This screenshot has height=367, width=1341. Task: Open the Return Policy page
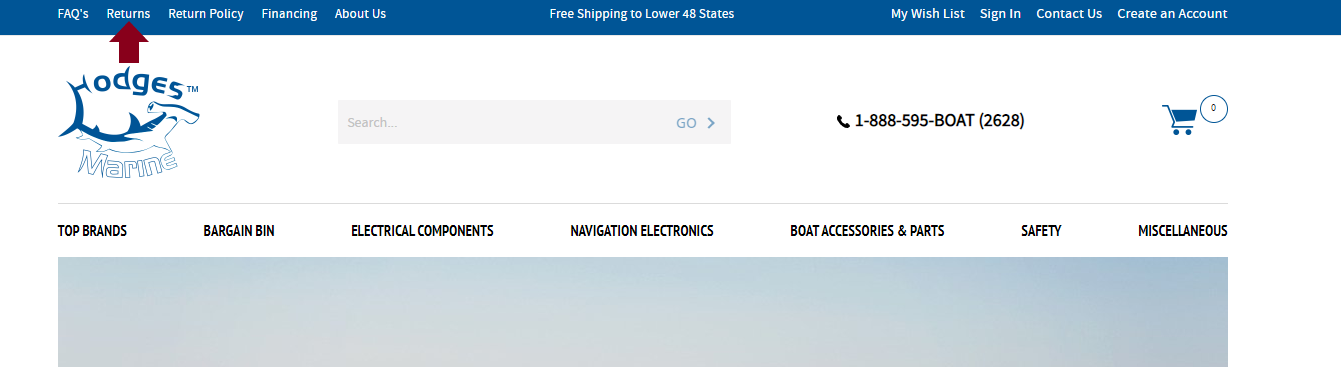point(206,14)
